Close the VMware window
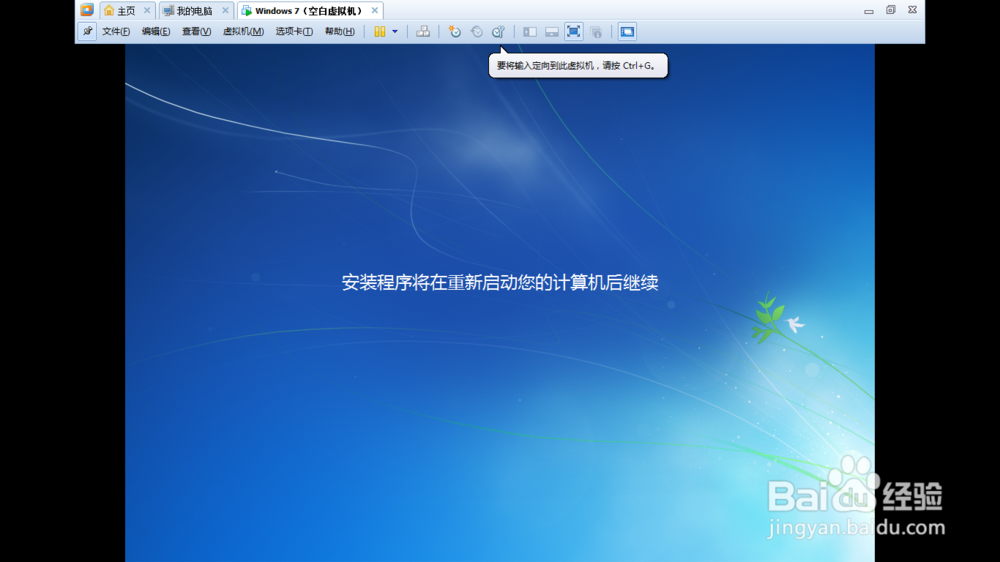The image size is (1000, 562). [x=912, y=10]
